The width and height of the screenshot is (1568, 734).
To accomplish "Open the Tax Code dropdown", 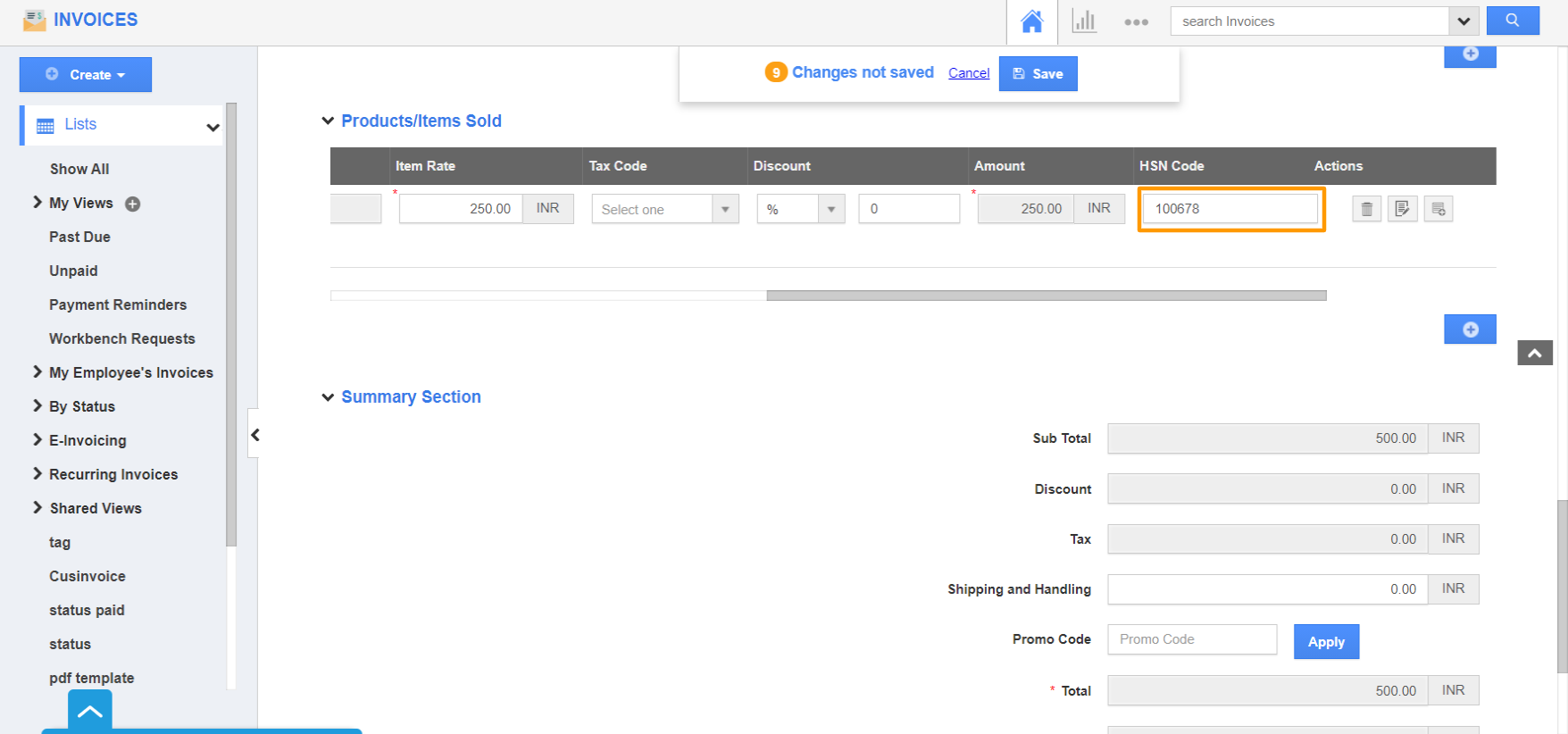I will (x=664, y=209).
